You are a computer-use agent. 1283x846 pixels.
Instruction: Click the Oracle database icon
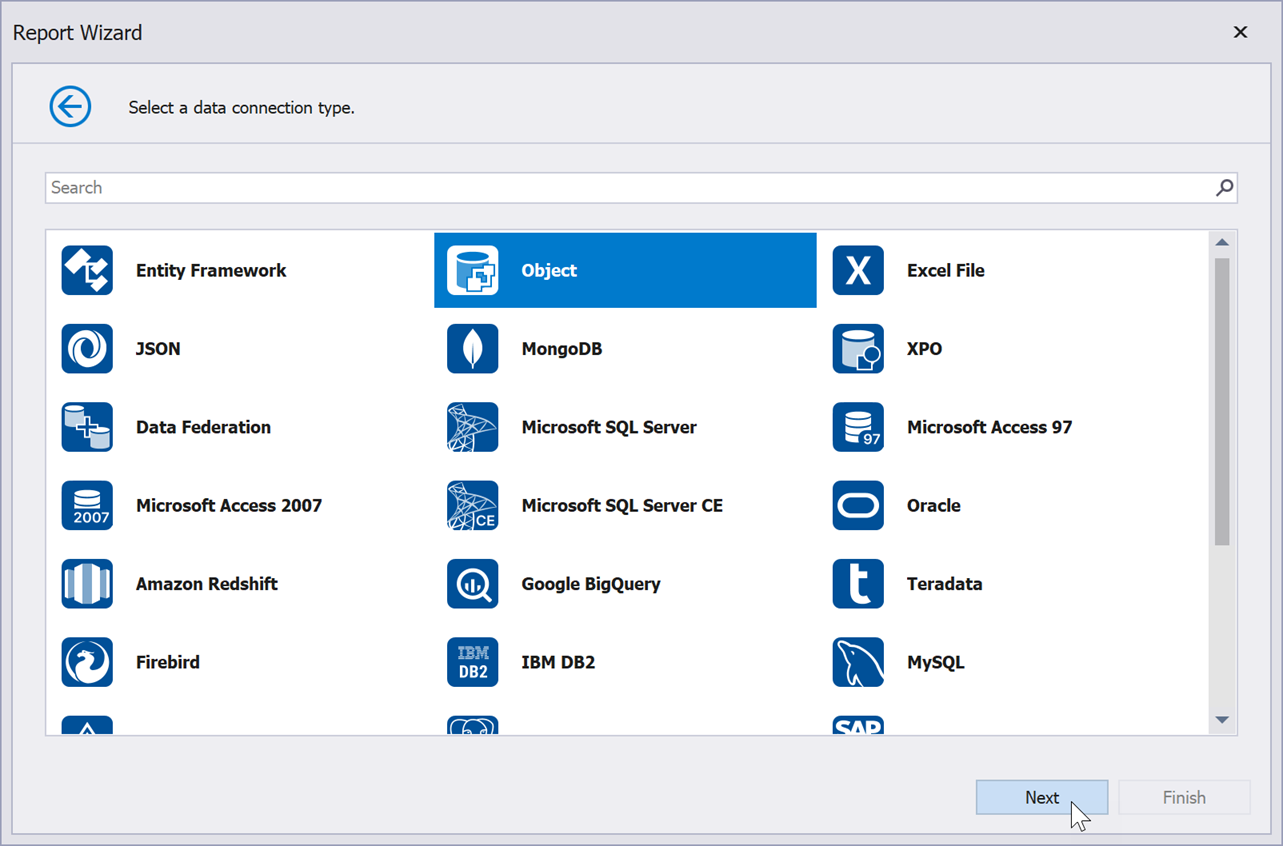click(857, 505)
